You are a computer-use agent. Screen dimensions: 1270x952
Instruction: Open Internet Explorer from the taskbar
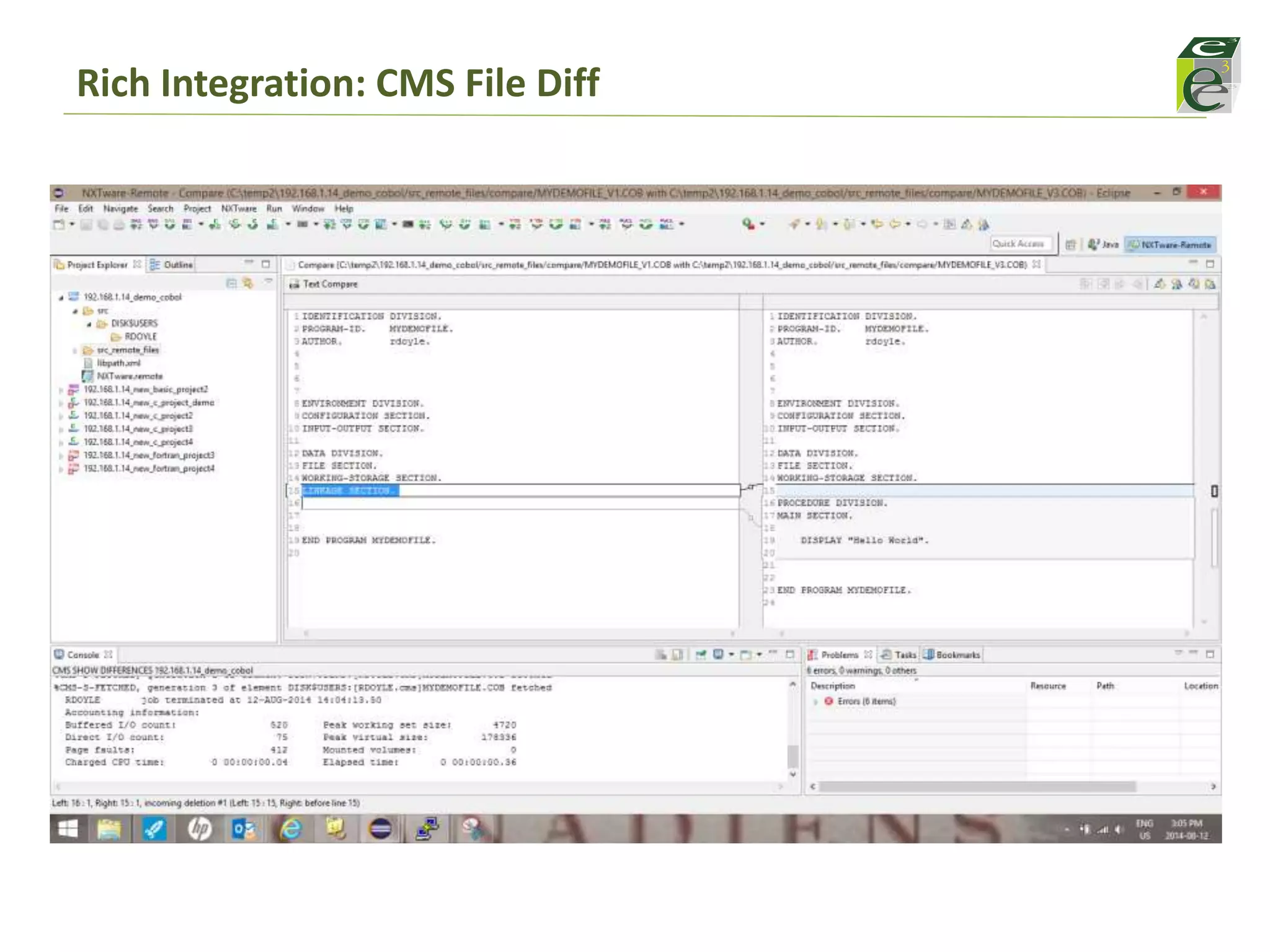click(x=290, y=829)
